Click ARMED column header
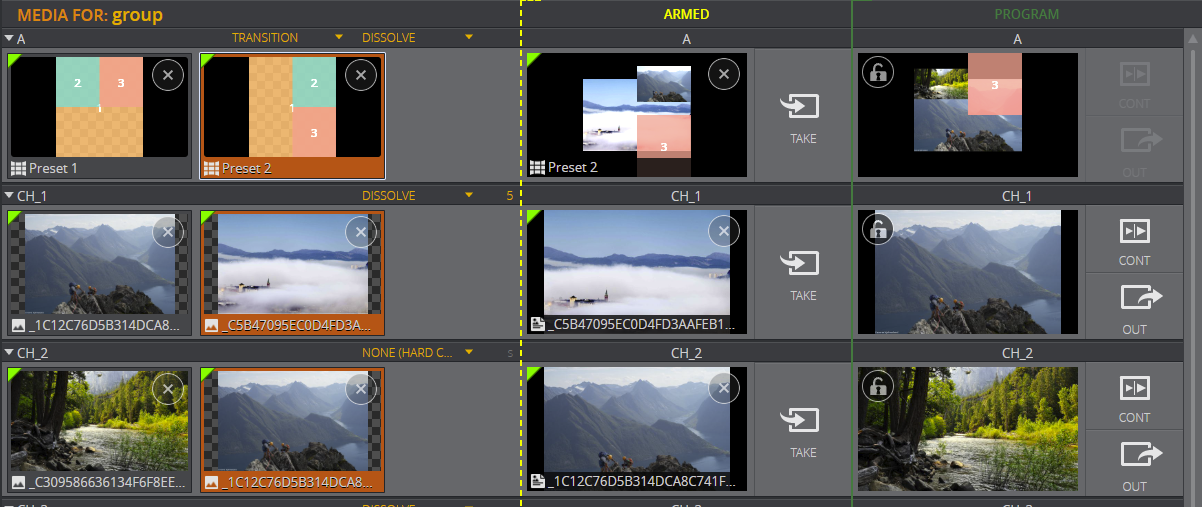This screenshot has width=1202, height=507. 686,14
